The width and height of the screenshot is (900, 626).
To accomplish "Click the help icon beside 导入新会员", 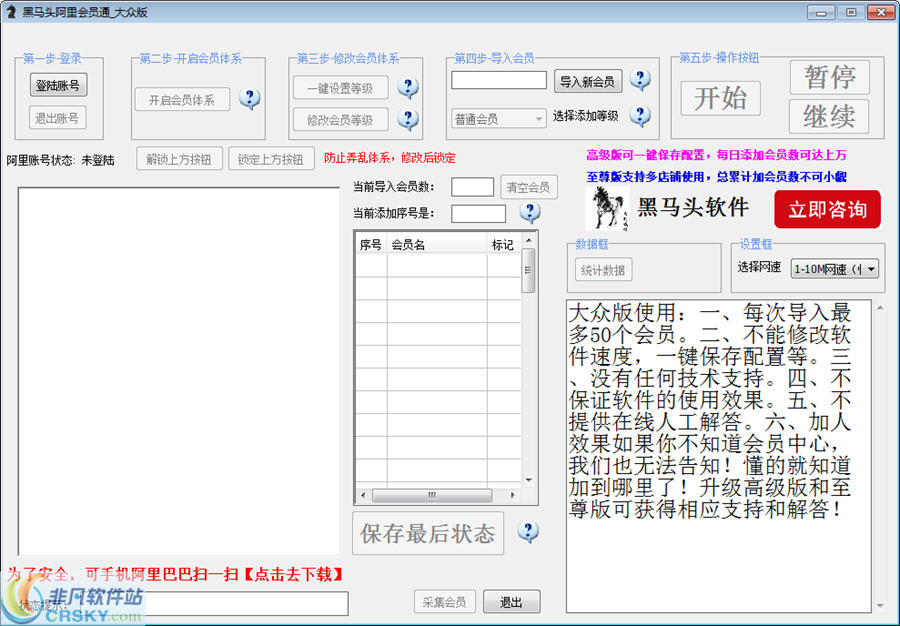I will click(640, 80).
